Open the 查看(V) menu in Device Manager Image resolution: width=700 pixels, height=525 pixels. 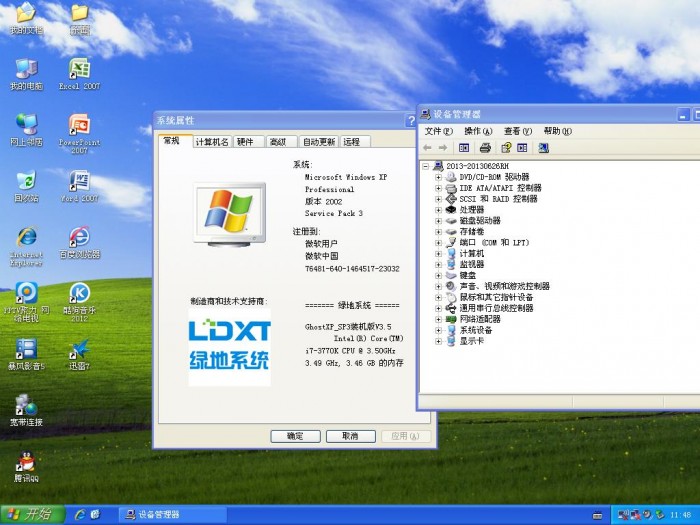tap(518, 131)
